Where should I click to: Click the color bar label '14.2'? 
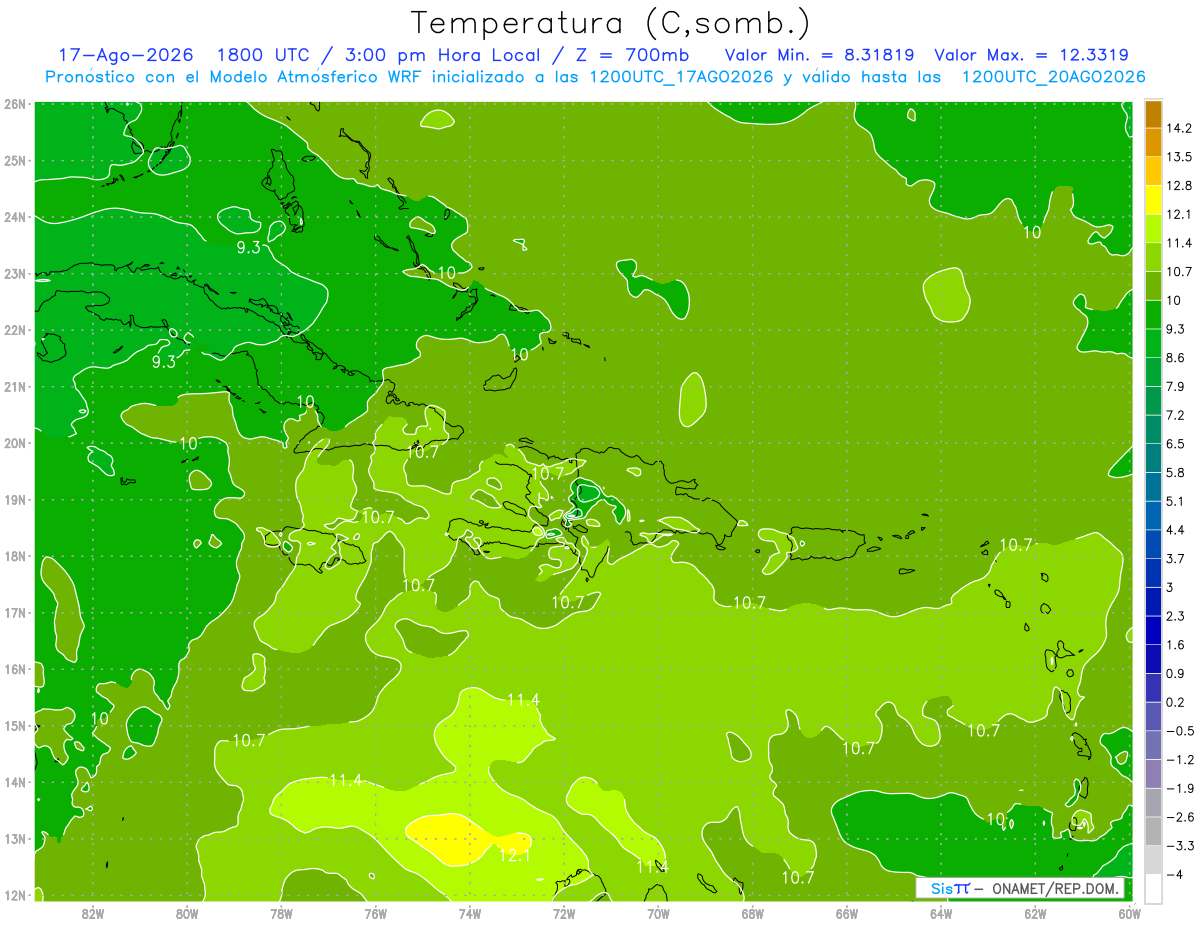pyautogui.click(x=1178, y=128)
